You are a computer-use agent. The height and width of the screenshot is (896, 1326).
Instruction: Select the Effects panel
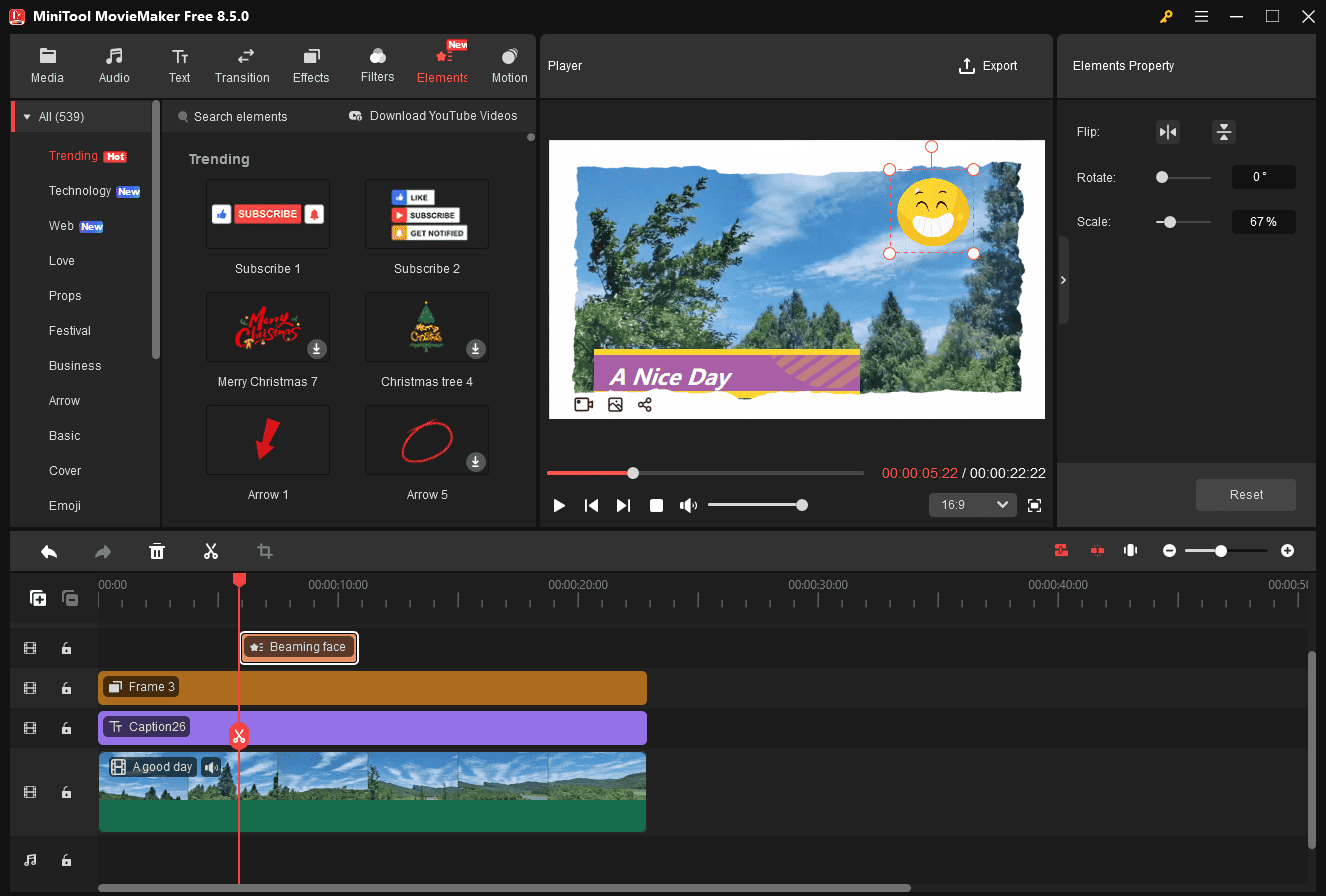pos(310,65)
